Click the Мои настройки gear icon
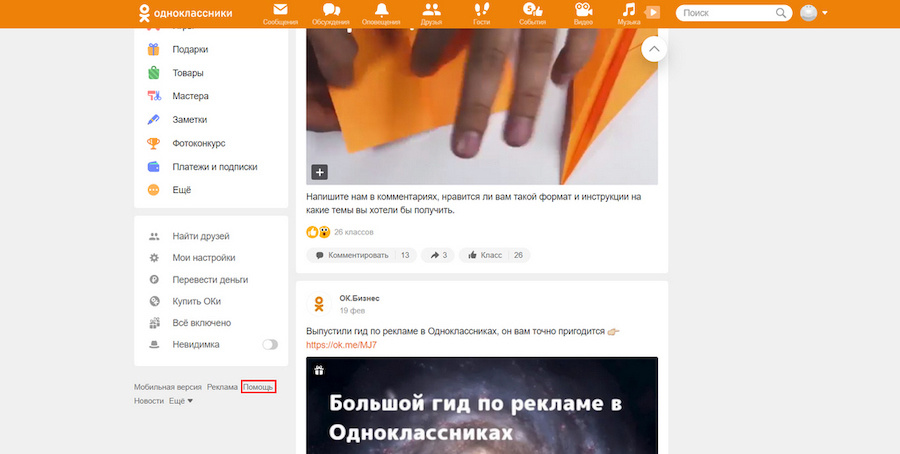The image size is (900, 454). 154,258
